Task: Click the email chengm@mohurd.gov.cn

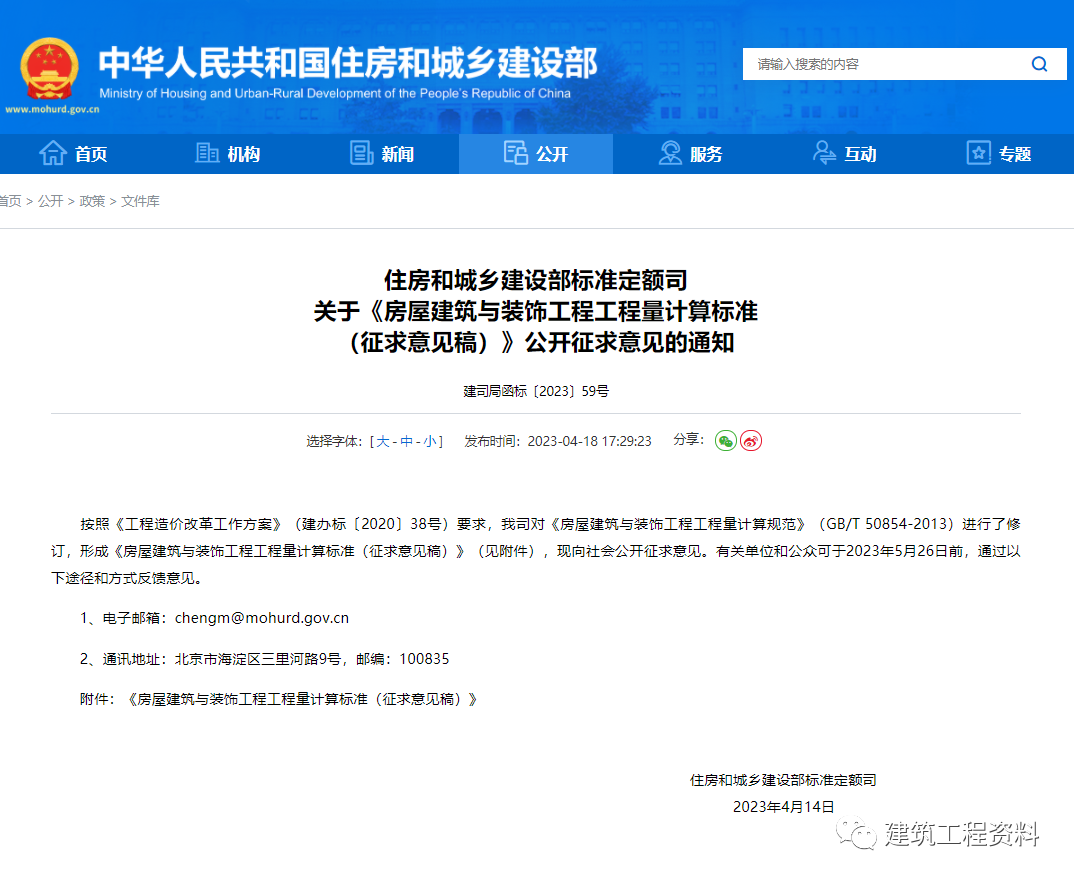Action: coord(262,618)
